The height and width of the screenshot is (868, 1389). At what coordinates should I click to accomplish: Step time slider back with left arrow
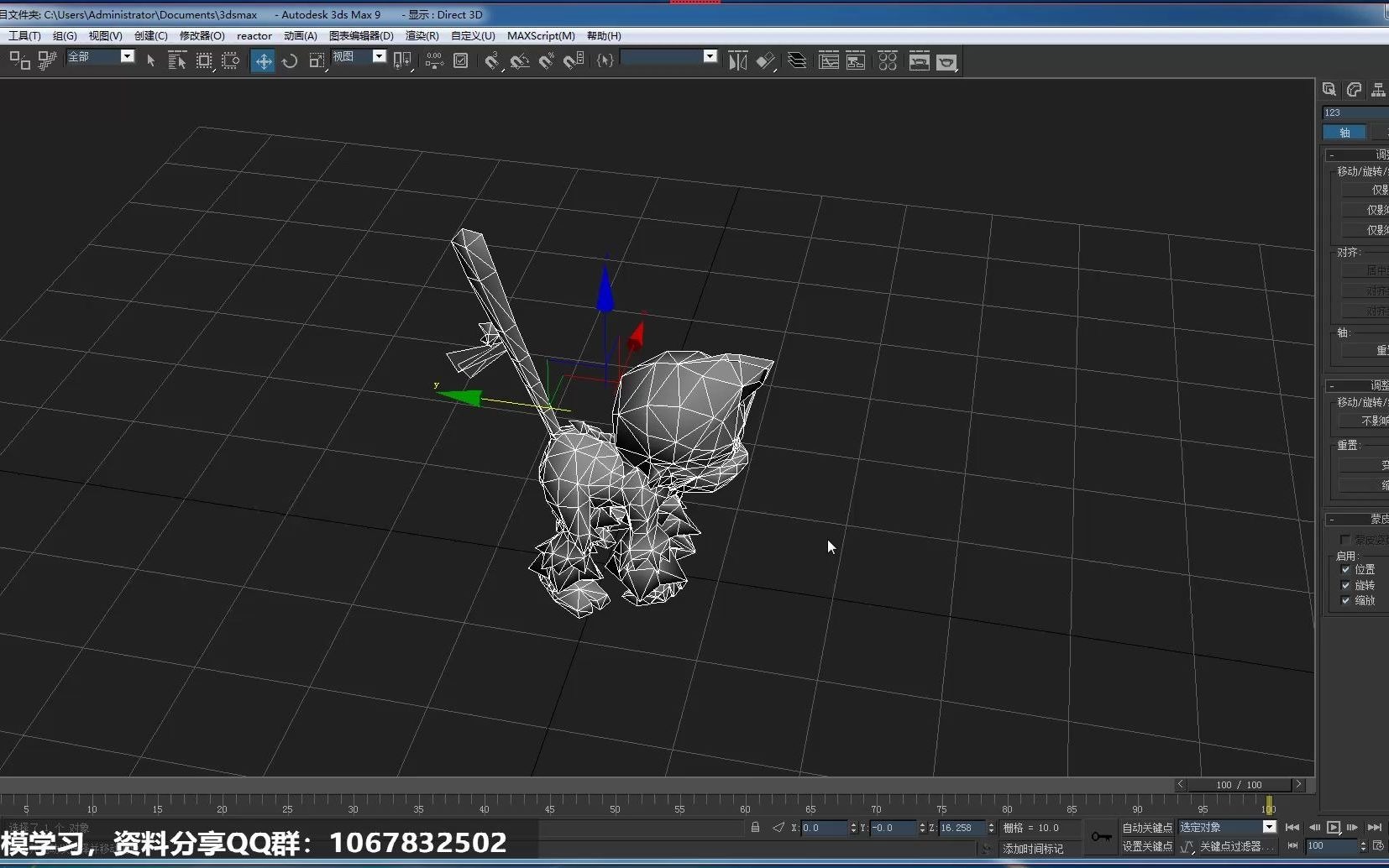(1180, 785)
